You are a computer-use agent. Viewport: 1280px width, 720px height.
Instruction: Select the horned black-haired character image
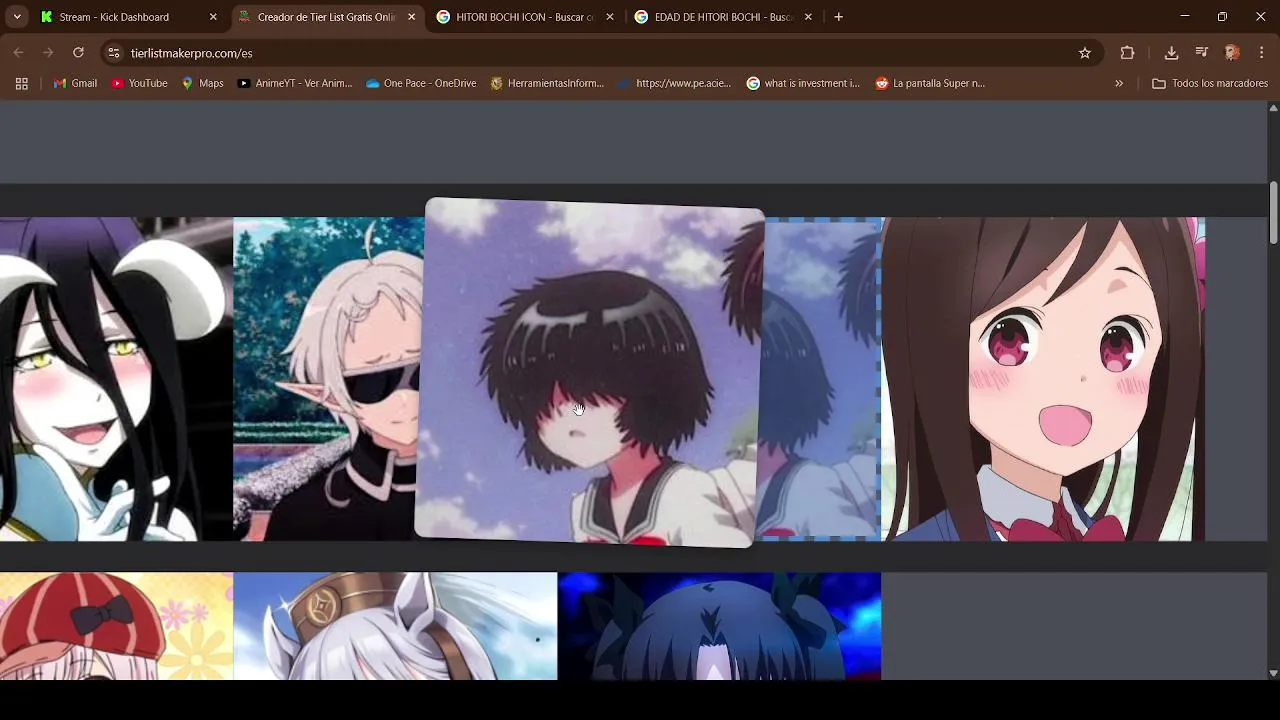116,379
